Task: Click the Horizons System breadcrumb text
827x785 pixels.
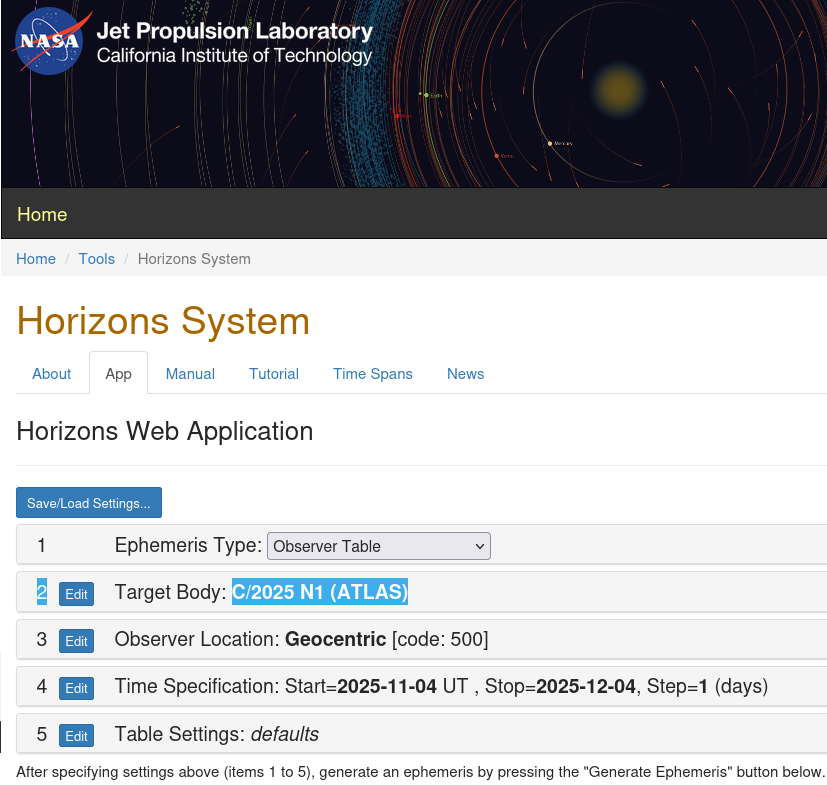Action: (194, 259)
